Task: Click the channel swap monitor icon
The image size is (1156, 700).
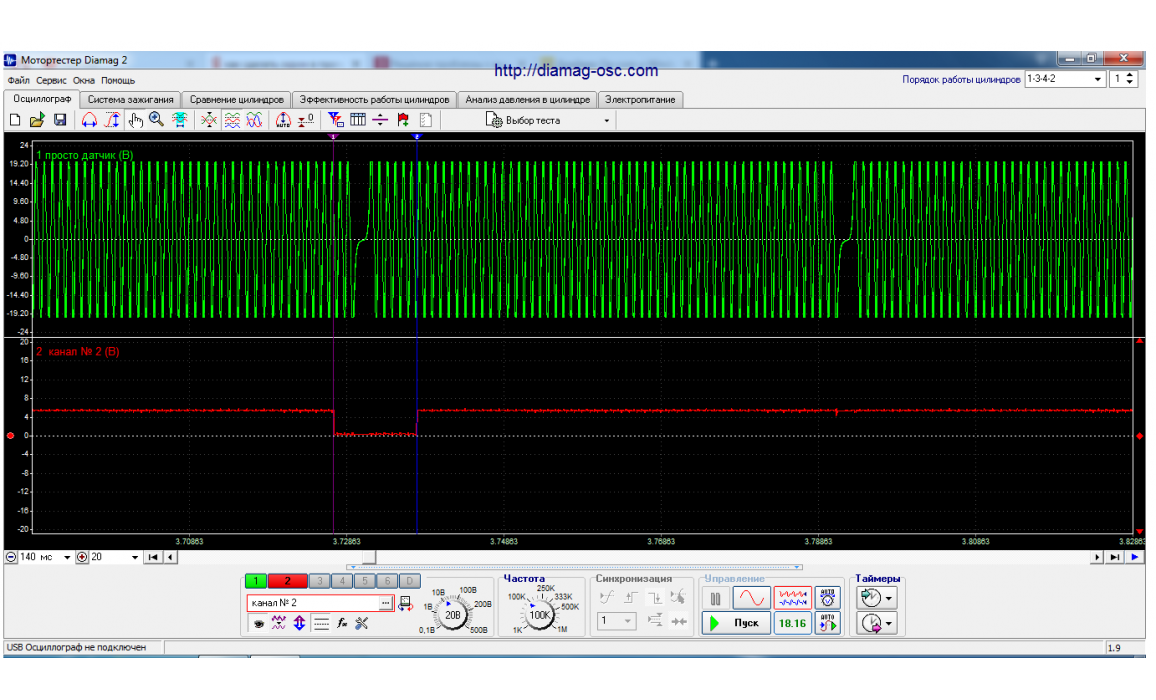Action: pyautogui.click(x=405, y=604)
